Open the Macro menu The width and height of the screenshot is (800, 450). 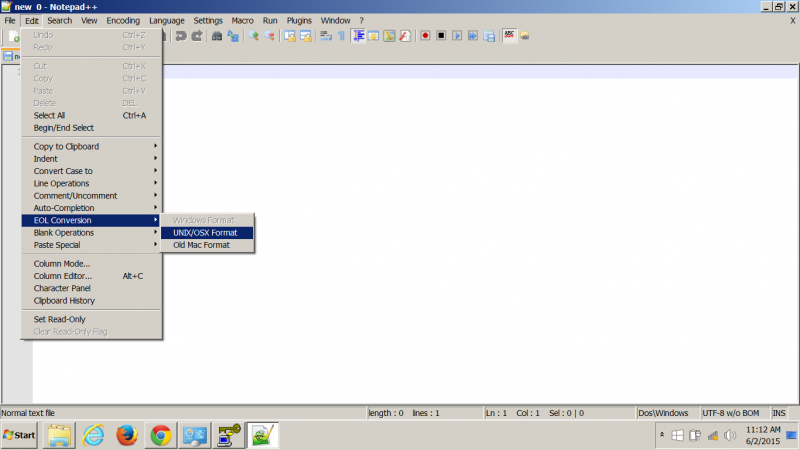242,20
